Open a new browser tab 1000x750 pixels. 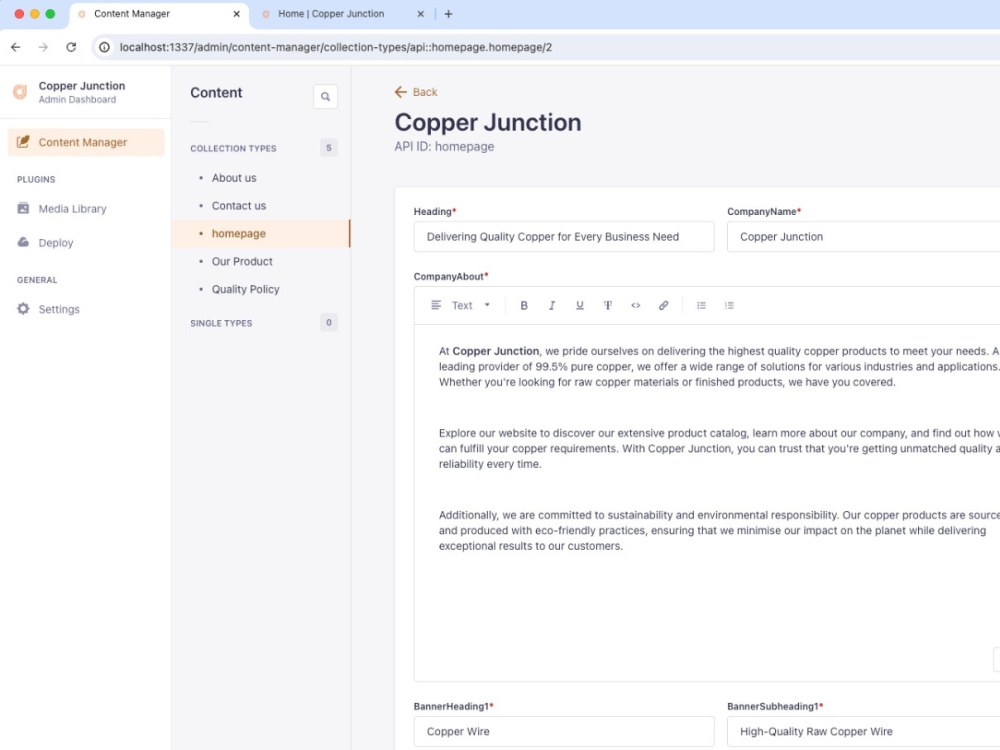tap(448, 13)
